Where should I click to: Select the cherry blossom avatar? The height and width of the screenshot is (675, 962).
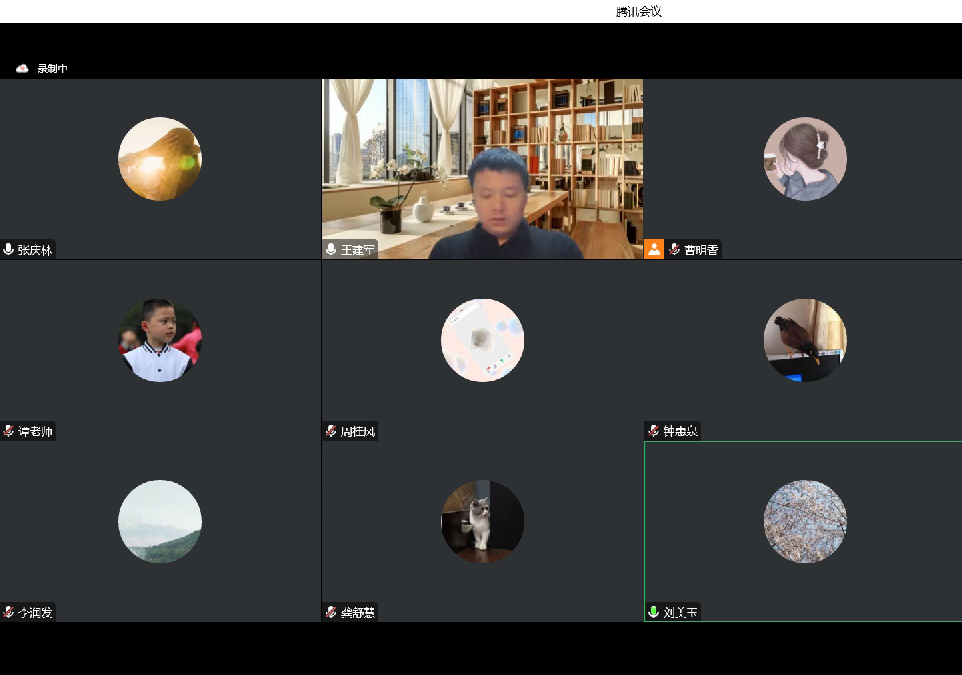[x=805, y=521]
